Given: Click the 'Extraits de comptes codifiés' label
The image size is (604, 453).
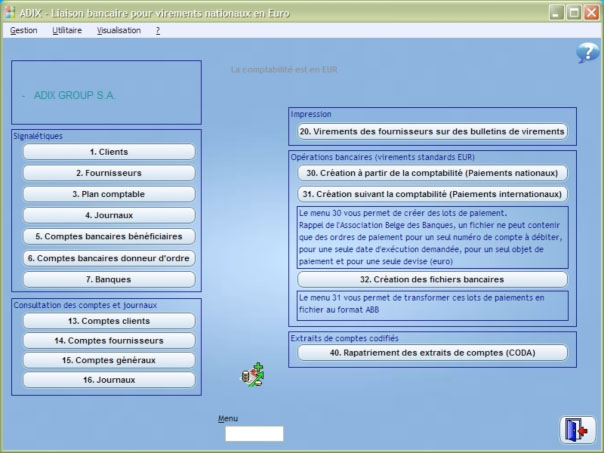Looking at the screenshot, I should [344, 338].
